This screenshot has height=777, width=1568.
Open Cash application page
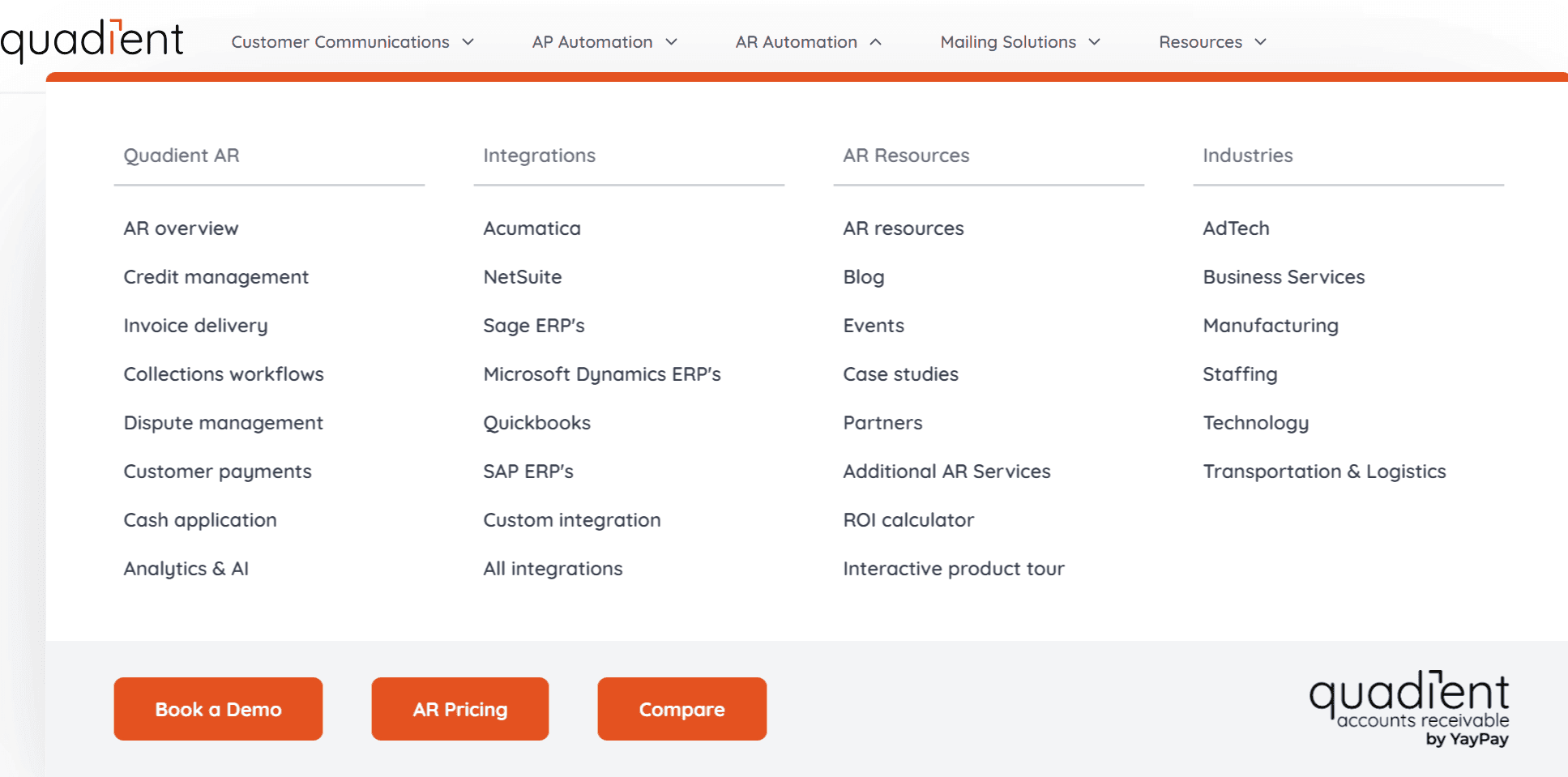point(200,520)
